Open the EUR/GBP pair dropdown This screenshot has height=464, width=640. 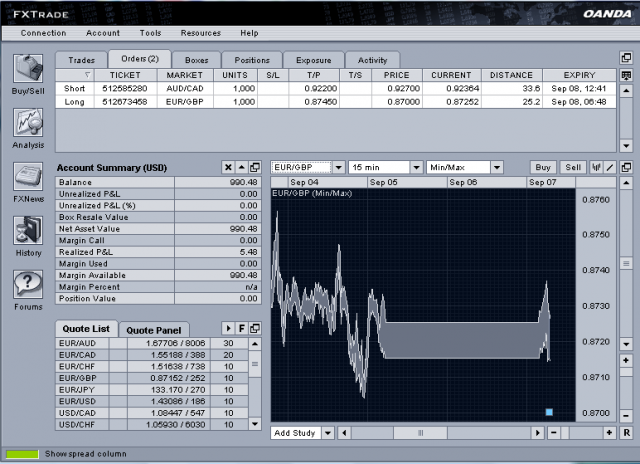click(338, 167)
